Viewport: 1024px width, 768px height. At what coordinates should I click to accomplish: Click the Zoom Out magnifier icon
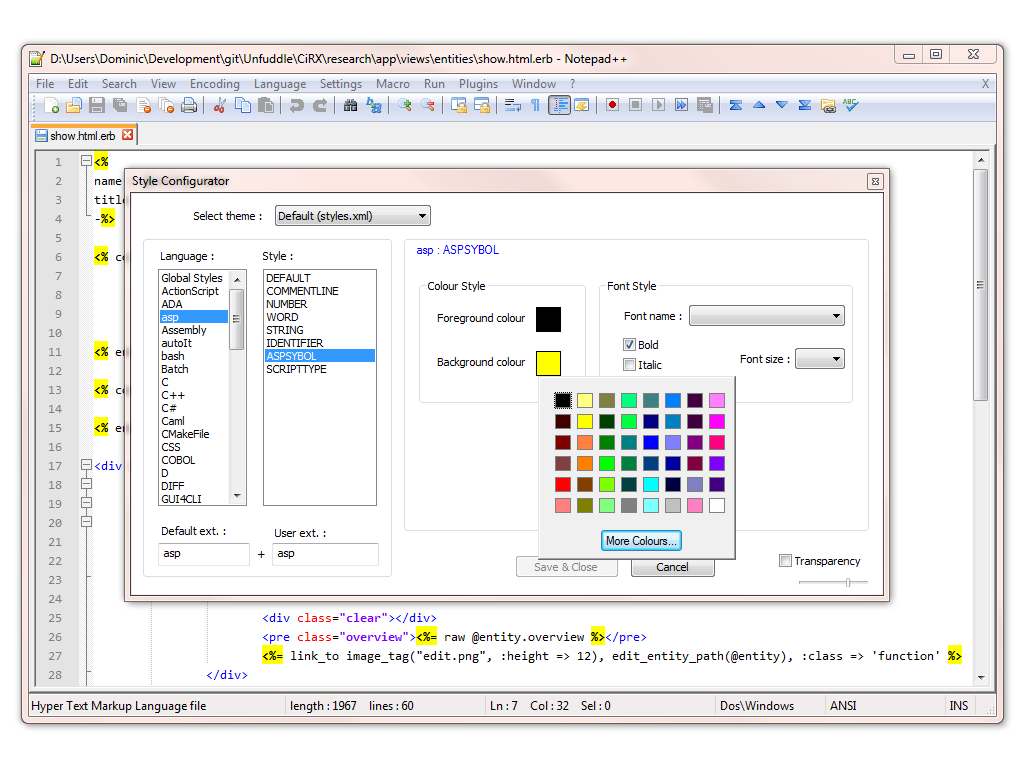428,105
